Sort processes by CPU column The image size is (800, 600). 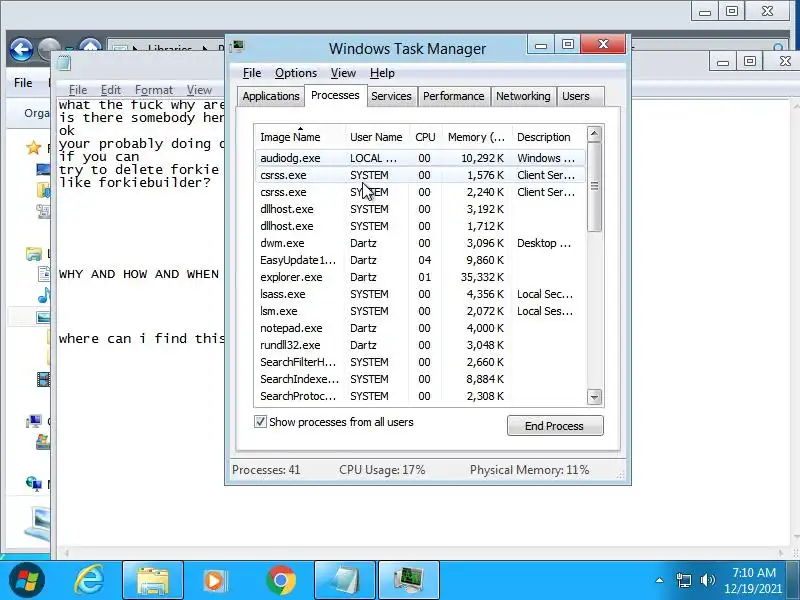pyautogui.click(x=425, y=137)
